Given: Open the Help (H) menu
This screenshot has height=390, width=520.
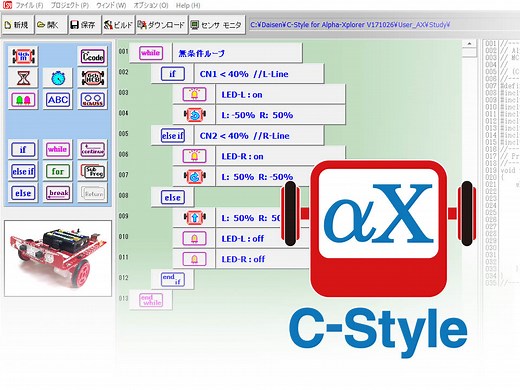Looking at the screenshot, I should tap(188, 5).
